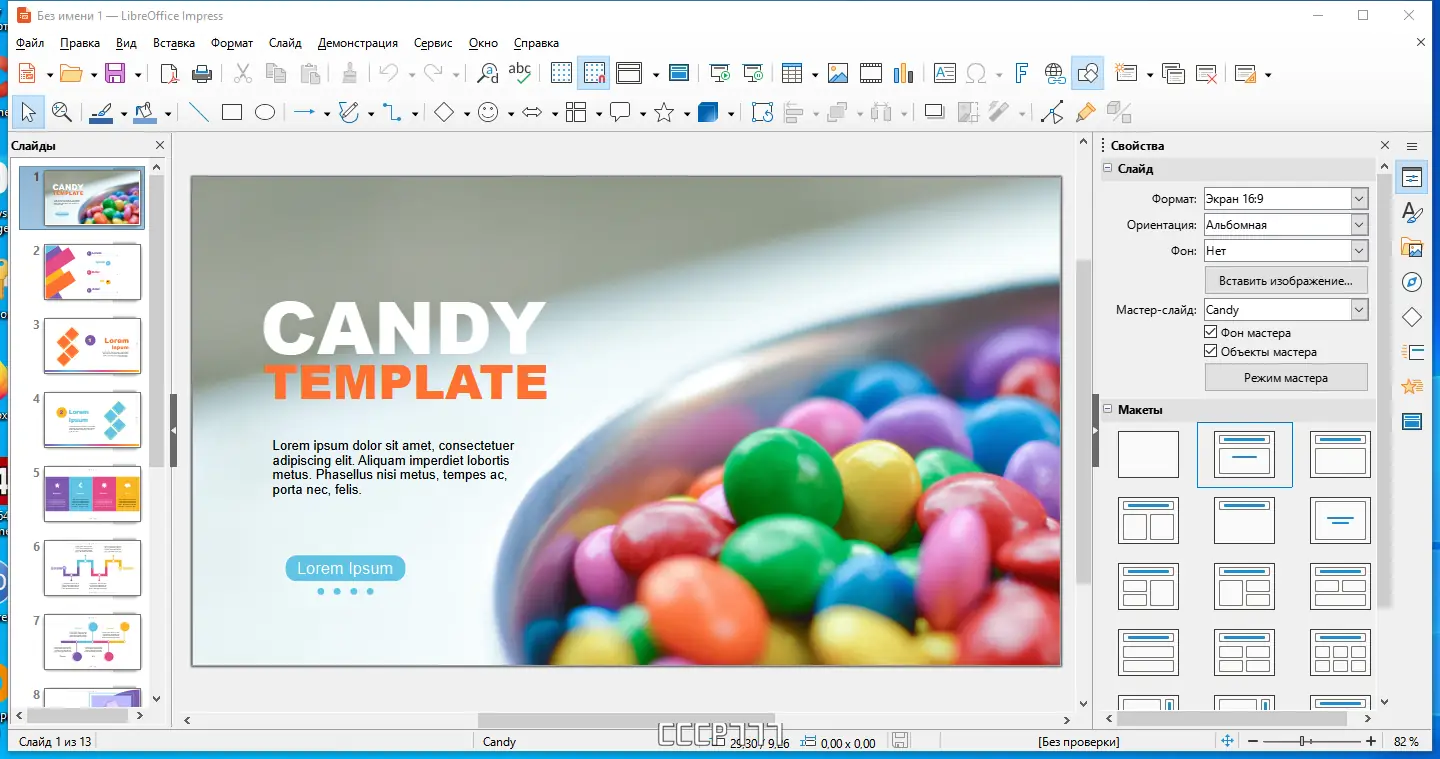The width and height of the screenshot is (1440, 759).
Task: Collapse the 'Слайд' section in Properties
Action: point(1108,169)
